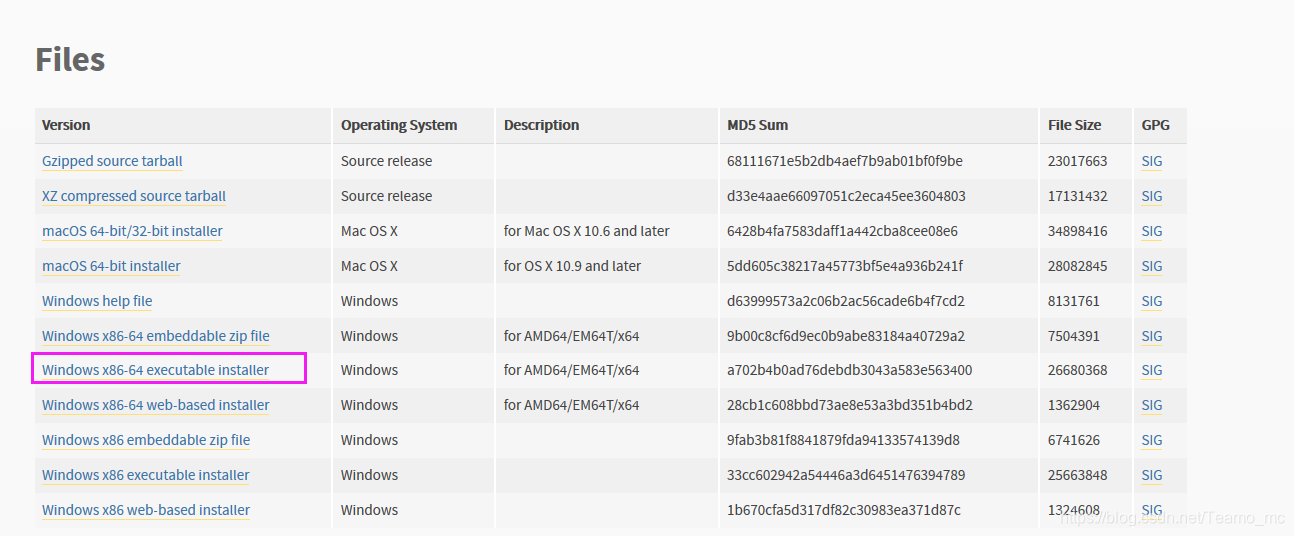
Task: Click file size 8131761
Action: pos(1074,301)
